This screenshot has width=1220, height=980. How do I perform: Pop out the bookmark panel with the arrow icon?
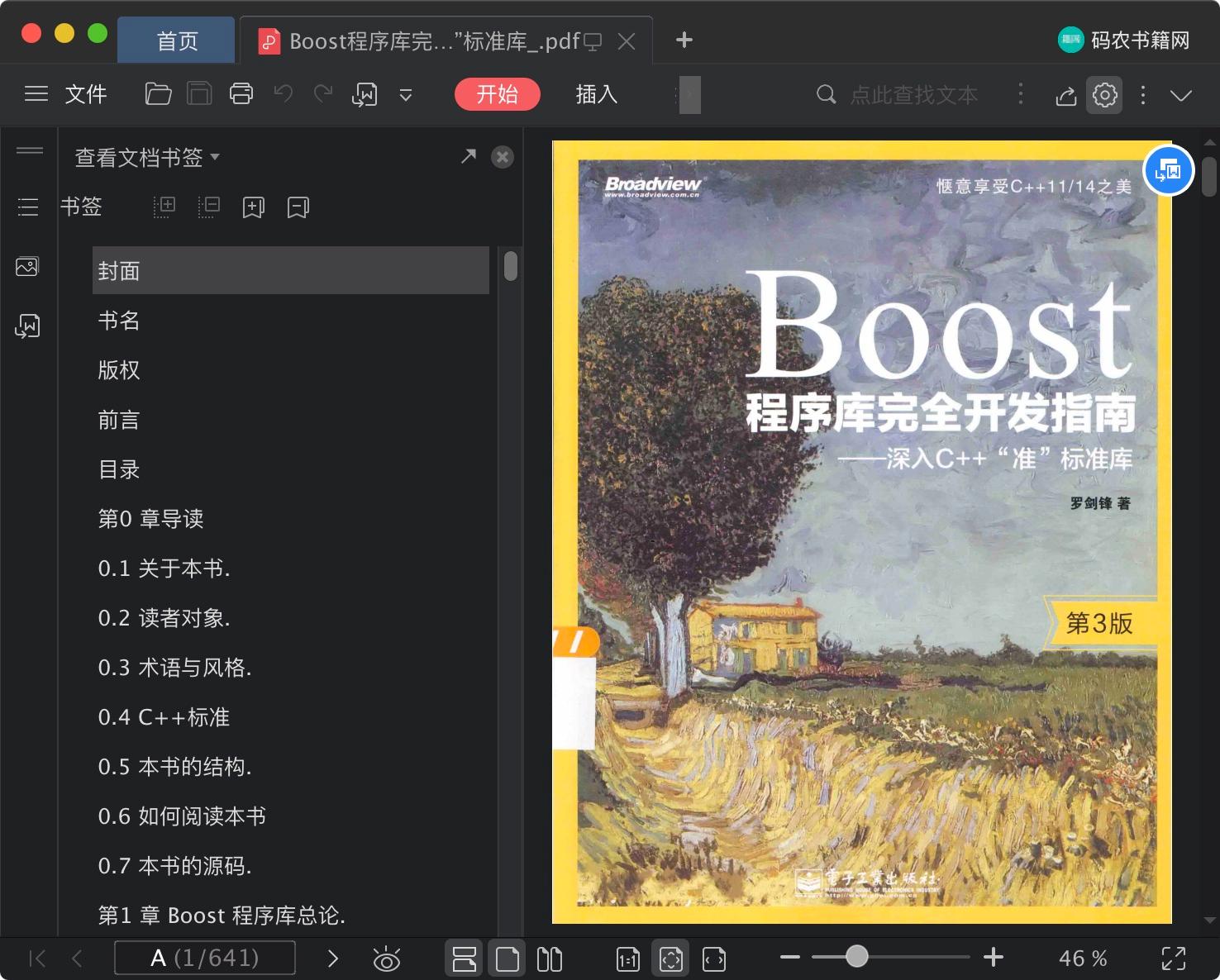point(469,155)
